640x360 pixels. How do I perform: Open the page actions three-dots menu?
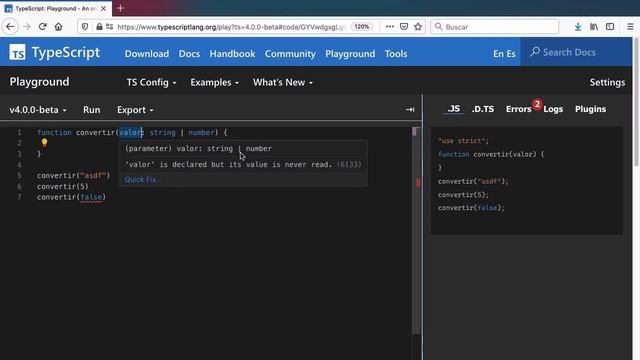pos(390,27)
